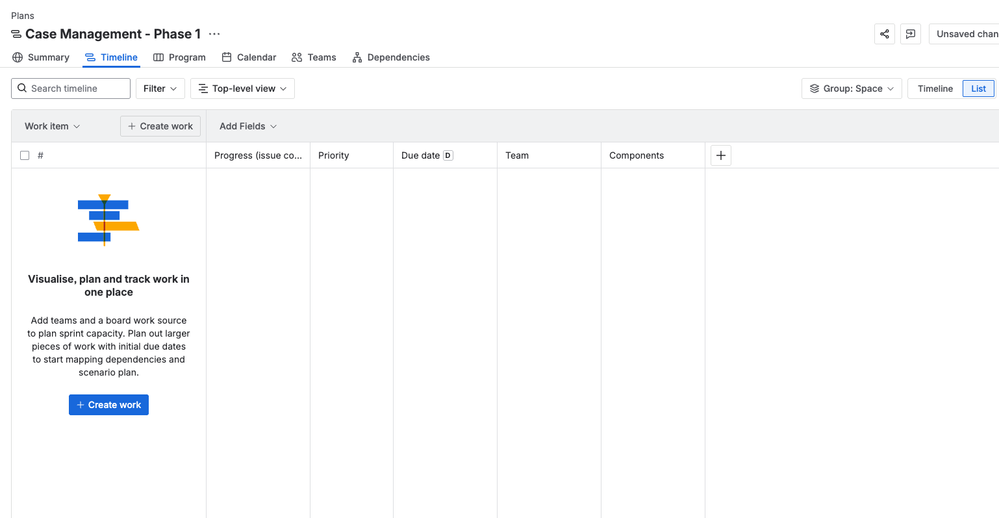Tick the select-all checkbox in the header row
Image resolution: width=999 pixels, height=518 pixels.
point(25,155)
